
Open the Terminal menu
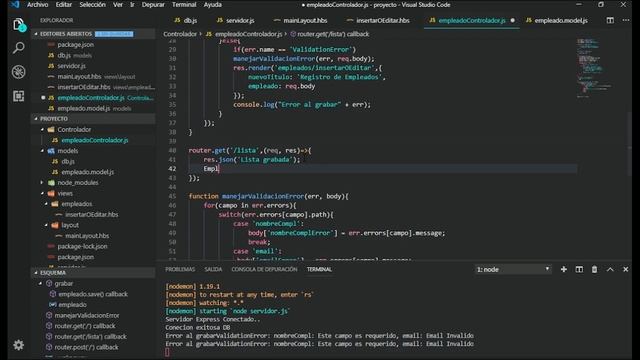coord(184,4)
